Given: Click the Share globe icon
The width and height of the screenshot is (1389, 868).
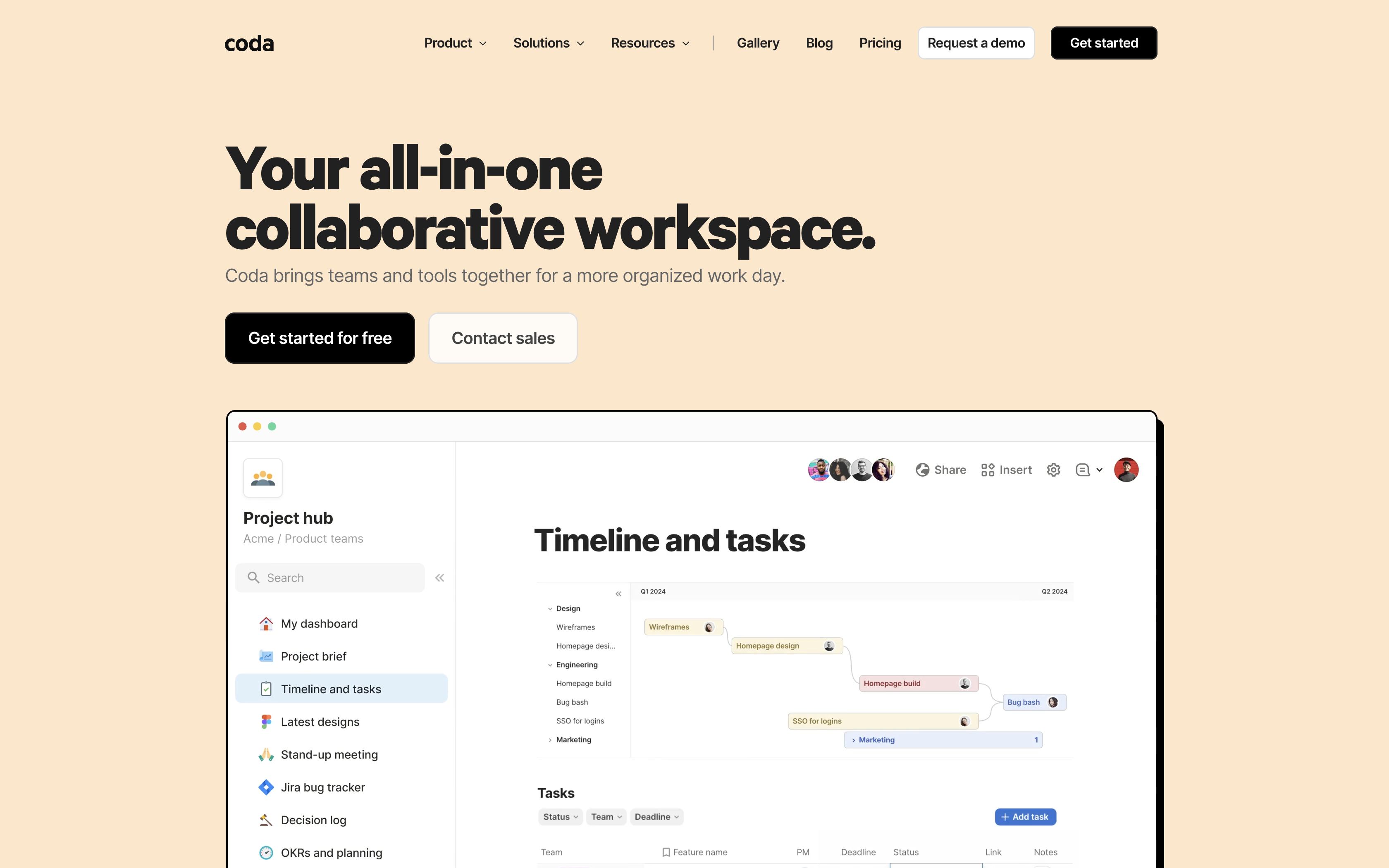Looking at the screenshot, I should click(922, 470).
